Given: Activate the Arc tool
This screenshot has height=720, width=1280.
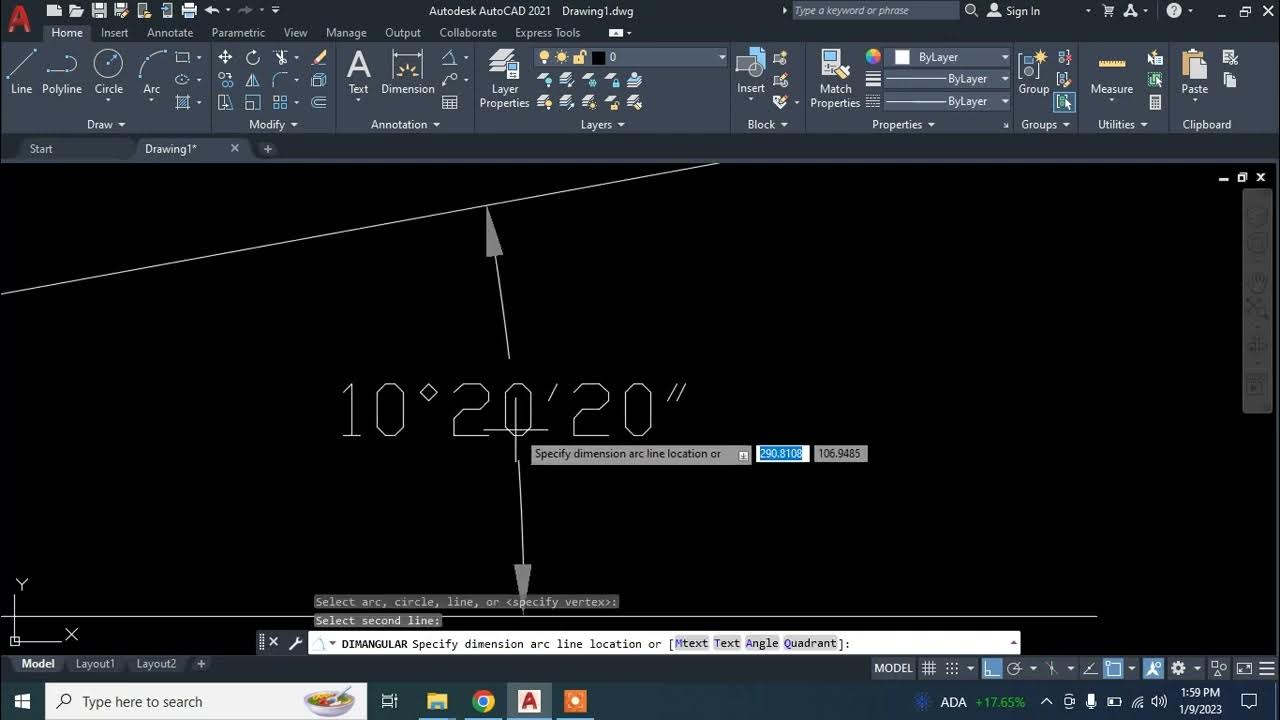Looking at the screenshot, I should pos(152,72).
